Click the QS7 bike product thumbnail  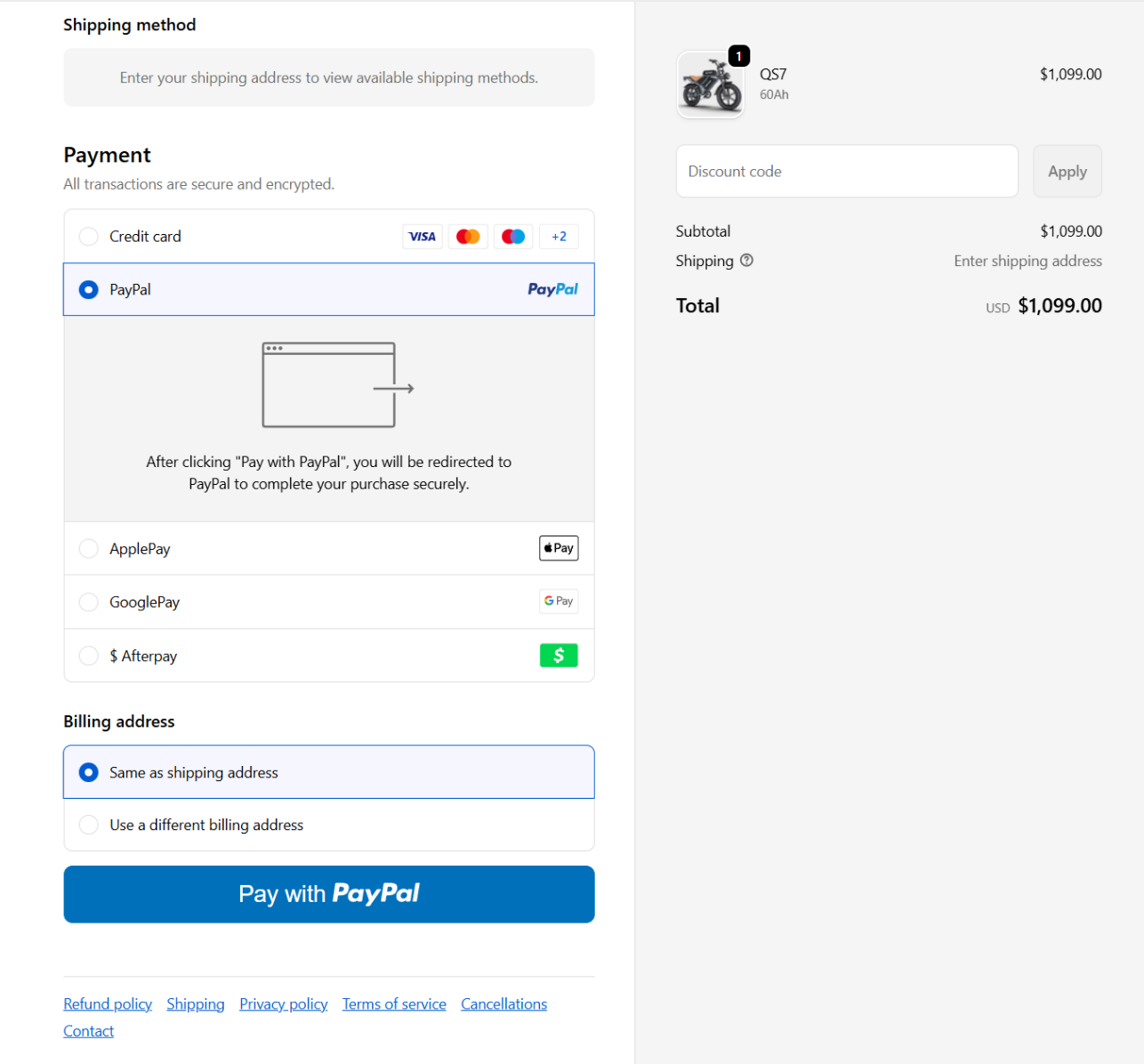pos(711,85)
